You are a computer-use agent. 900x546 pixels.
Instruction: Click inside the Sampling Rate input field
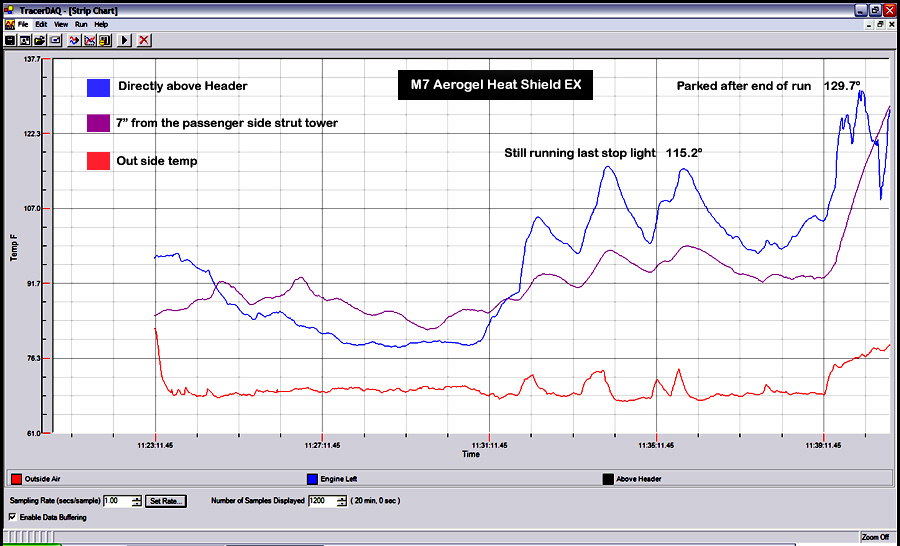coord(115,500)
